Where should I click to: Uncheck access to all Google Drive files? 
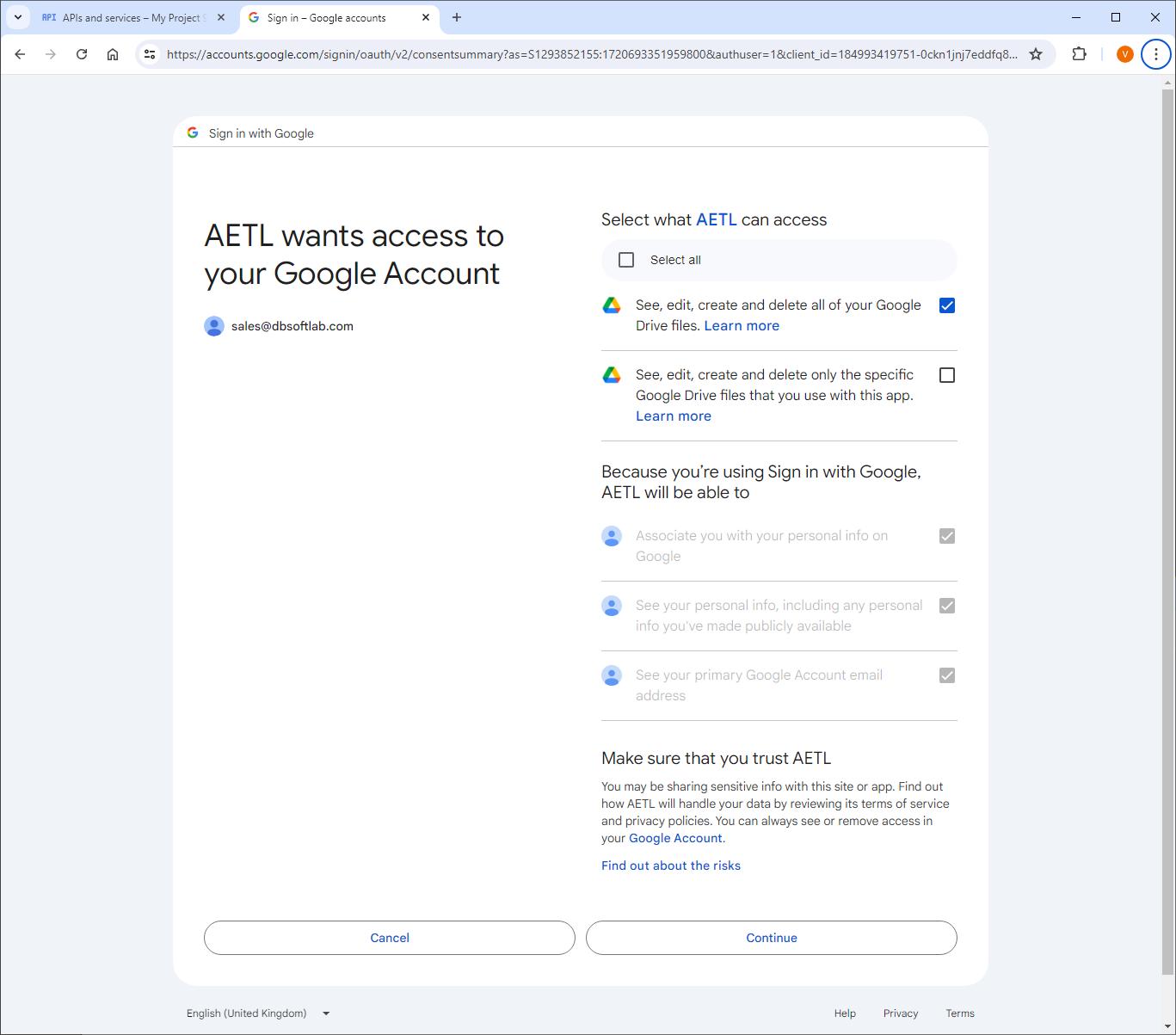pos(947,305)
